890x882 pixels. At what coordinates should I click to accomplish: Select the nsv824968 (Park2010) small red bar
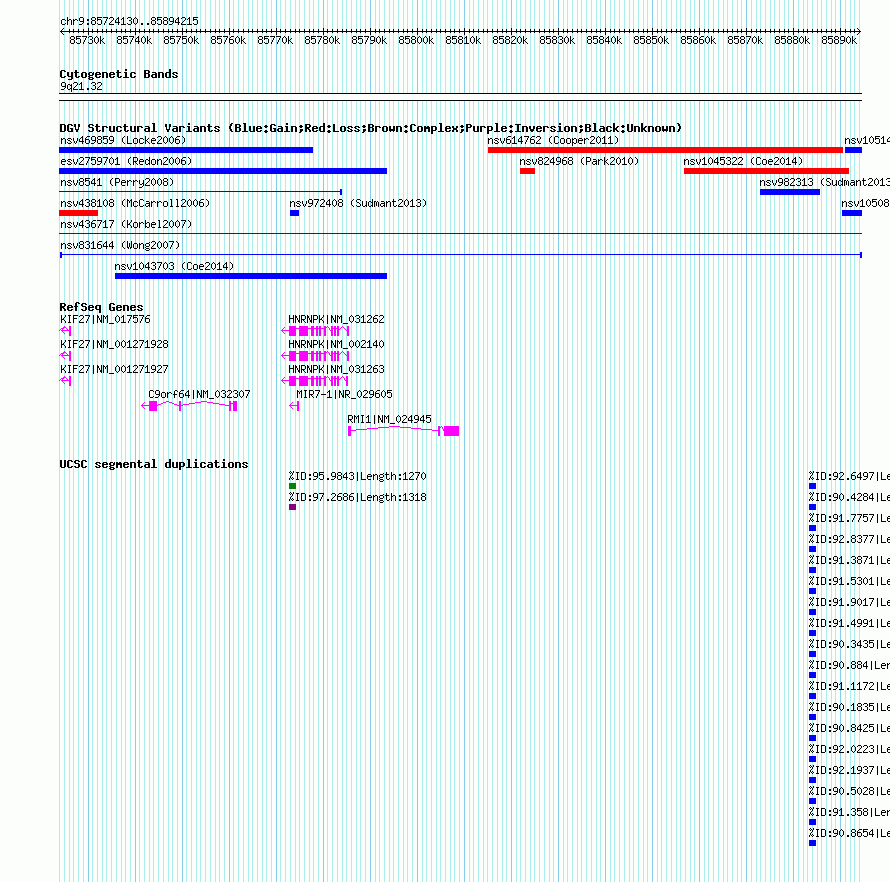click(x=527, y=171)
